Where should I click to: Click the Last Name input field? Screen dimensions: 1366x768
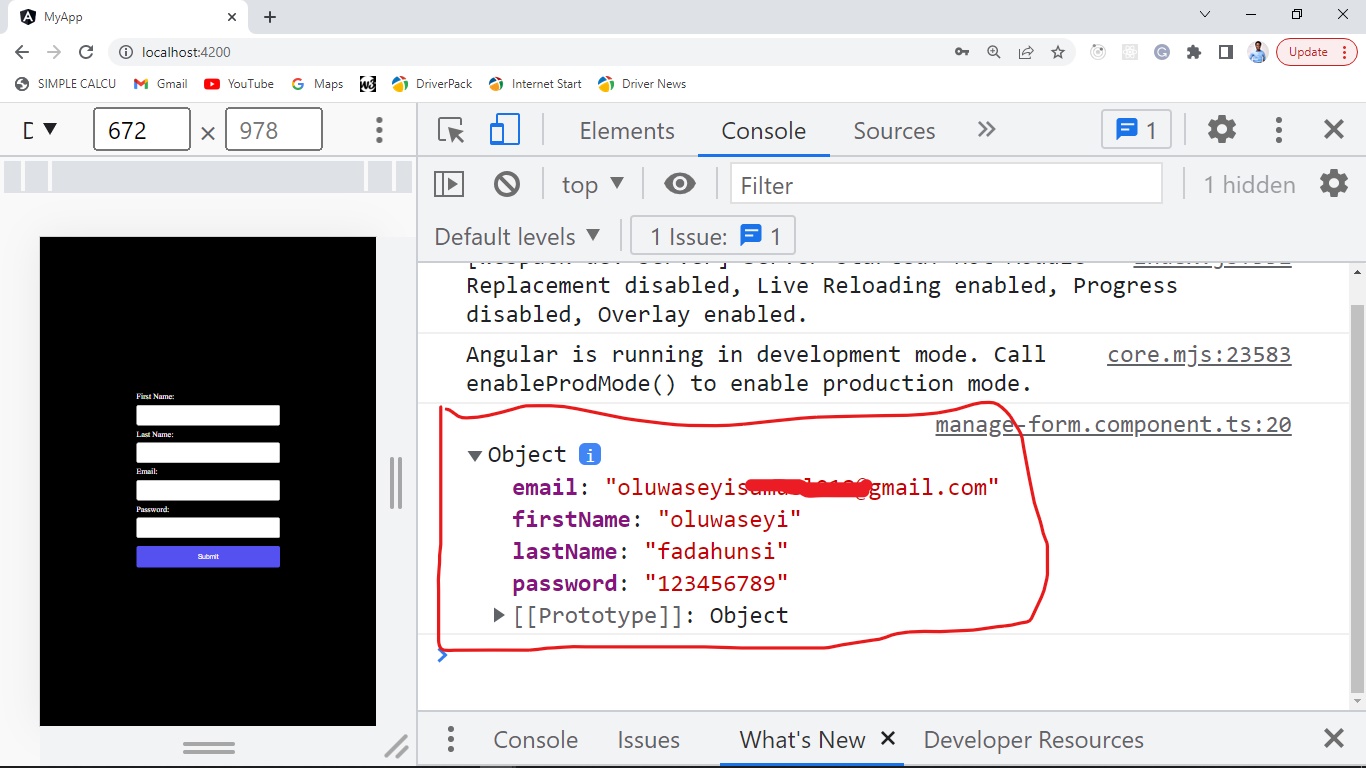[208, 453]
